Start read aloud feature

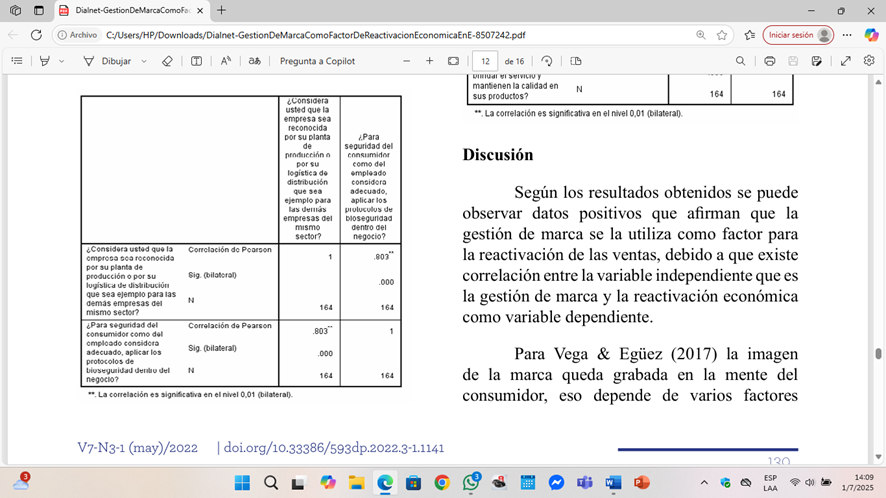pos(225,61)
